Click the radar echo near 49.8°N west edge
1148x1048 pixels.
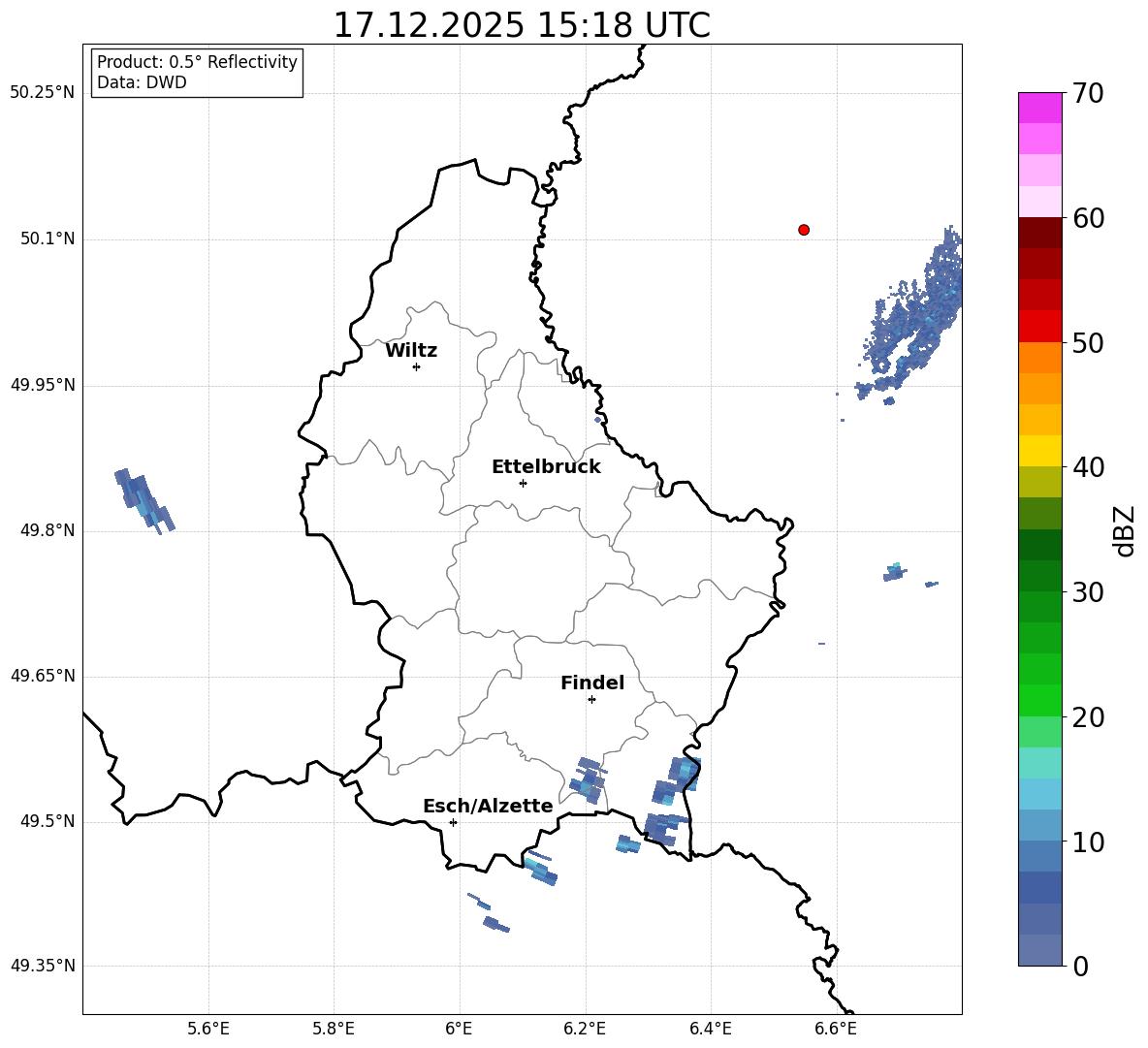(x=144, y=500)
